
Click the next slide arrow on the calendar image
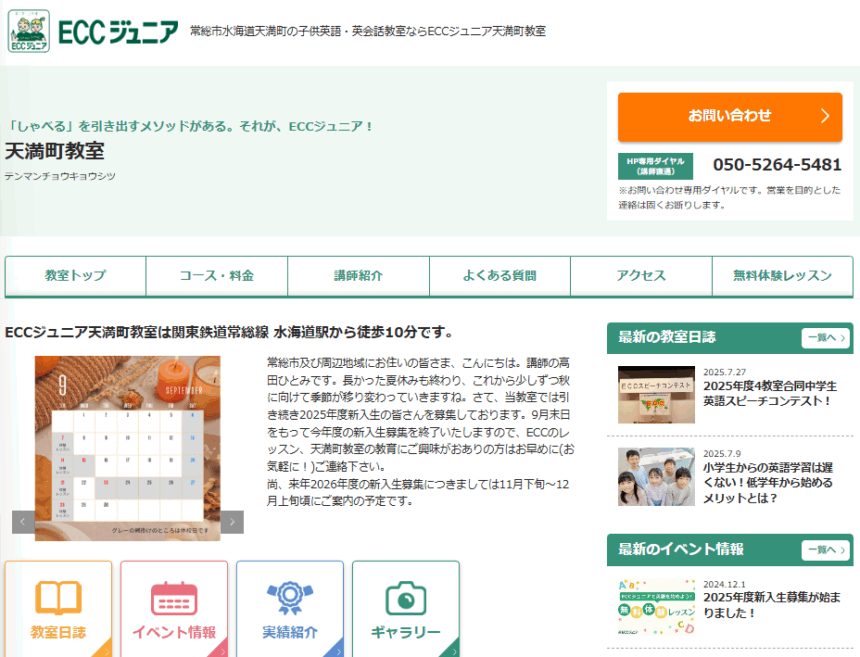[x=232, y=521]
